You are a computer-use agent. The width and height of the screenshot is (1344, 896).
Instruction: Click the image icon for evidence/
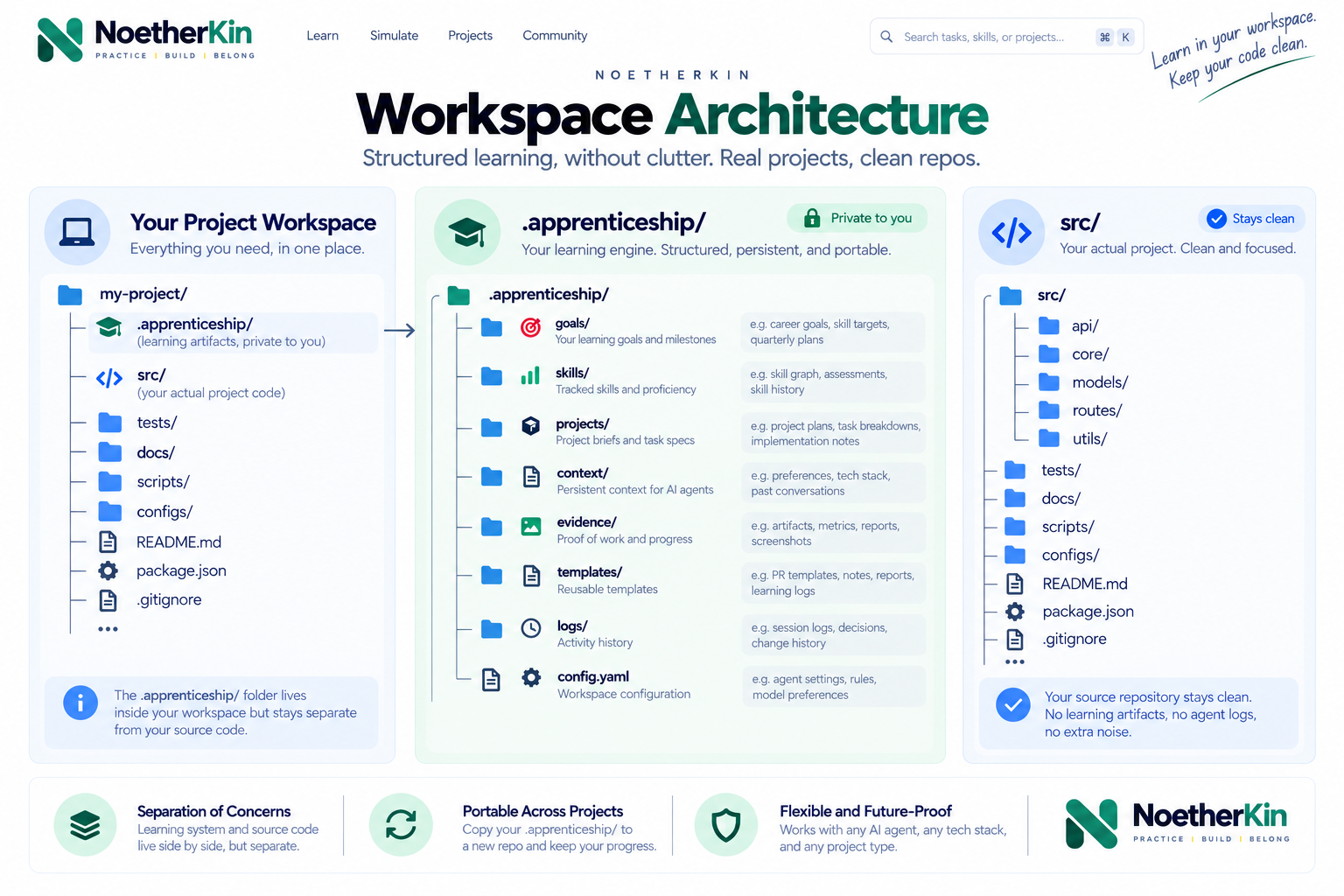point(531,527)
